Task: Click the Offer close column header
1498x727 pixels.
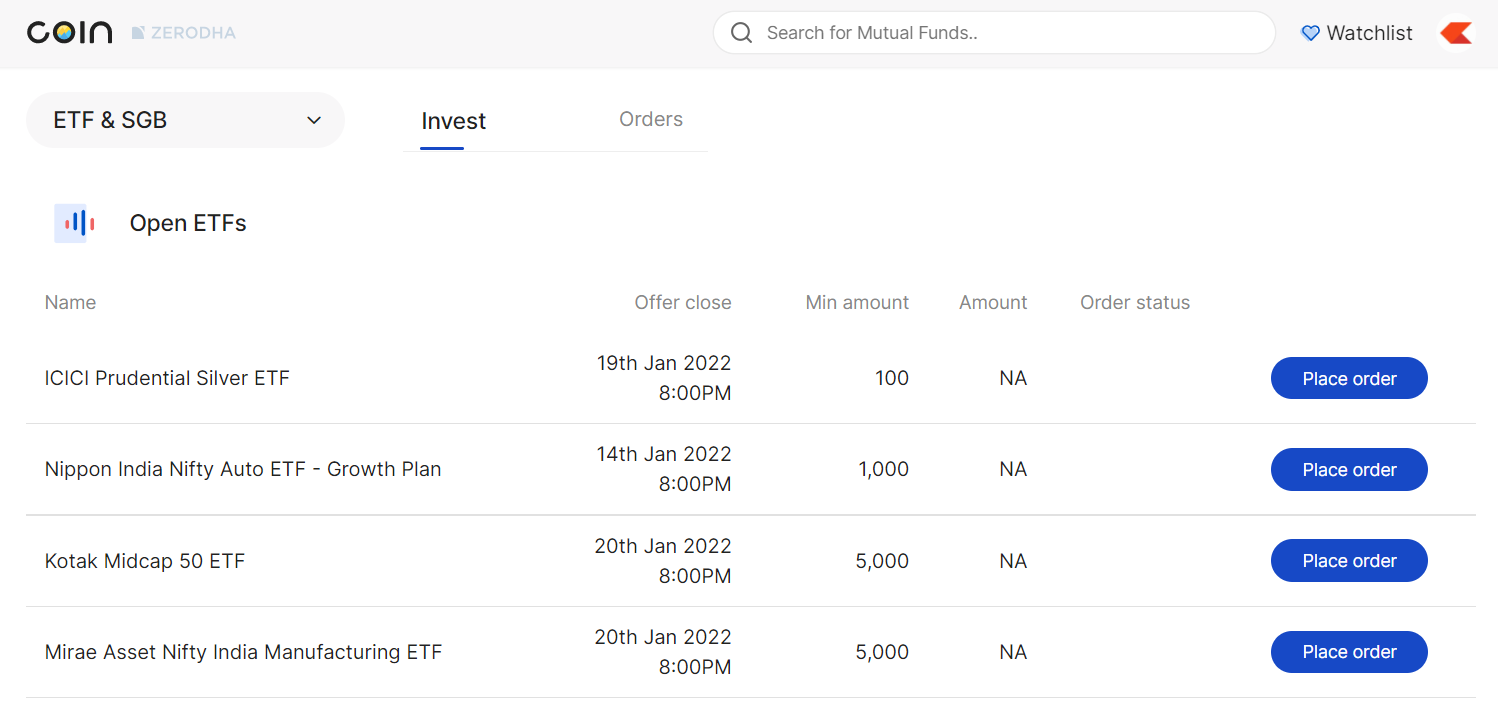Action: [x=683, y=302]
